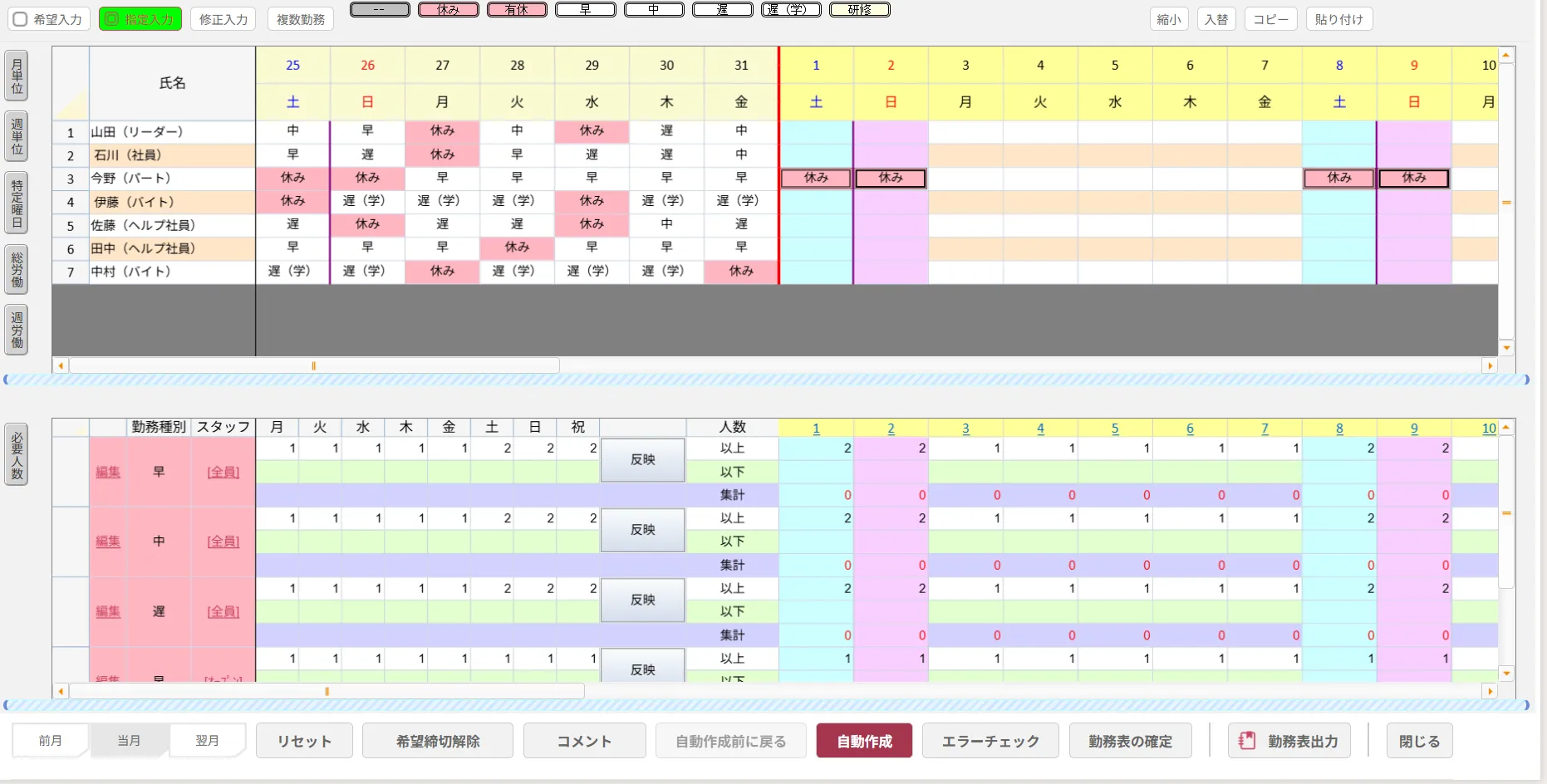Select the pink 休み shift swatch
Viewport: 1547px width, 784px height.
(449, 10)
